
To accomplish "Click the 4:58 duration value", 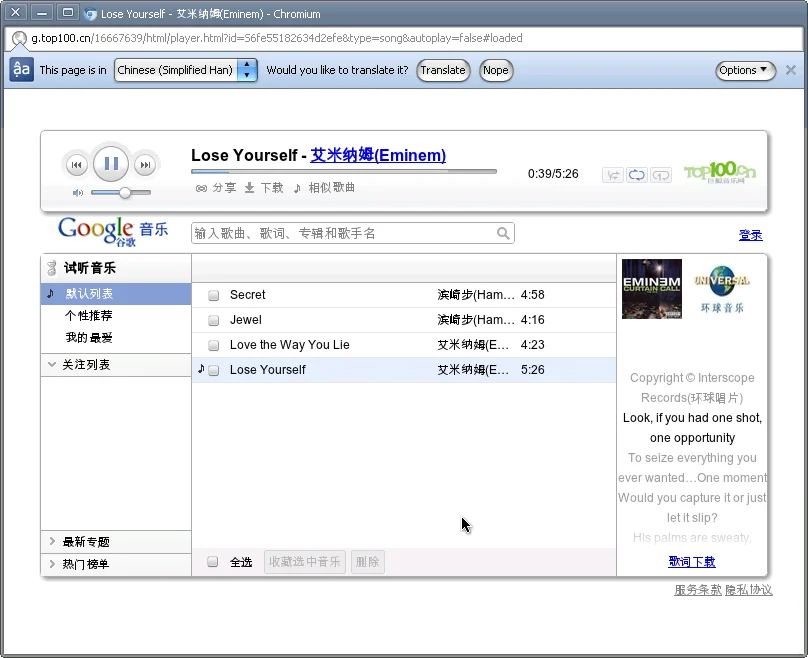I will click(532, 295).
